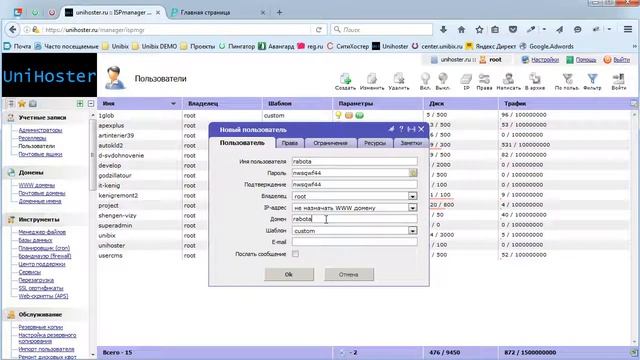Click the Домен input field
The image size is (640, 360).
pyautogui.click(x=355, y=219)
